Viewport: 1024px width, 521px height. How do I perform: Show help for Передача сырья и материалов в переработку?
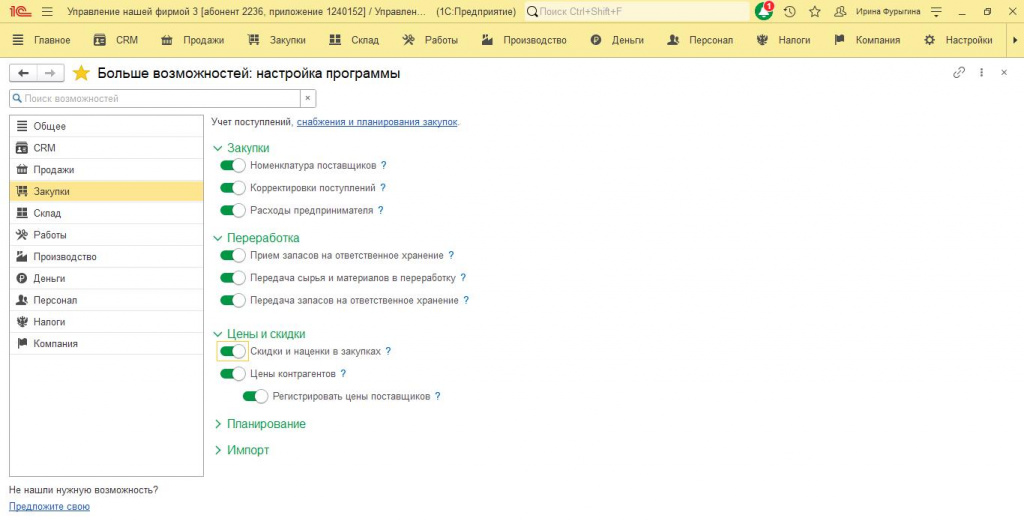pos(463,277)
